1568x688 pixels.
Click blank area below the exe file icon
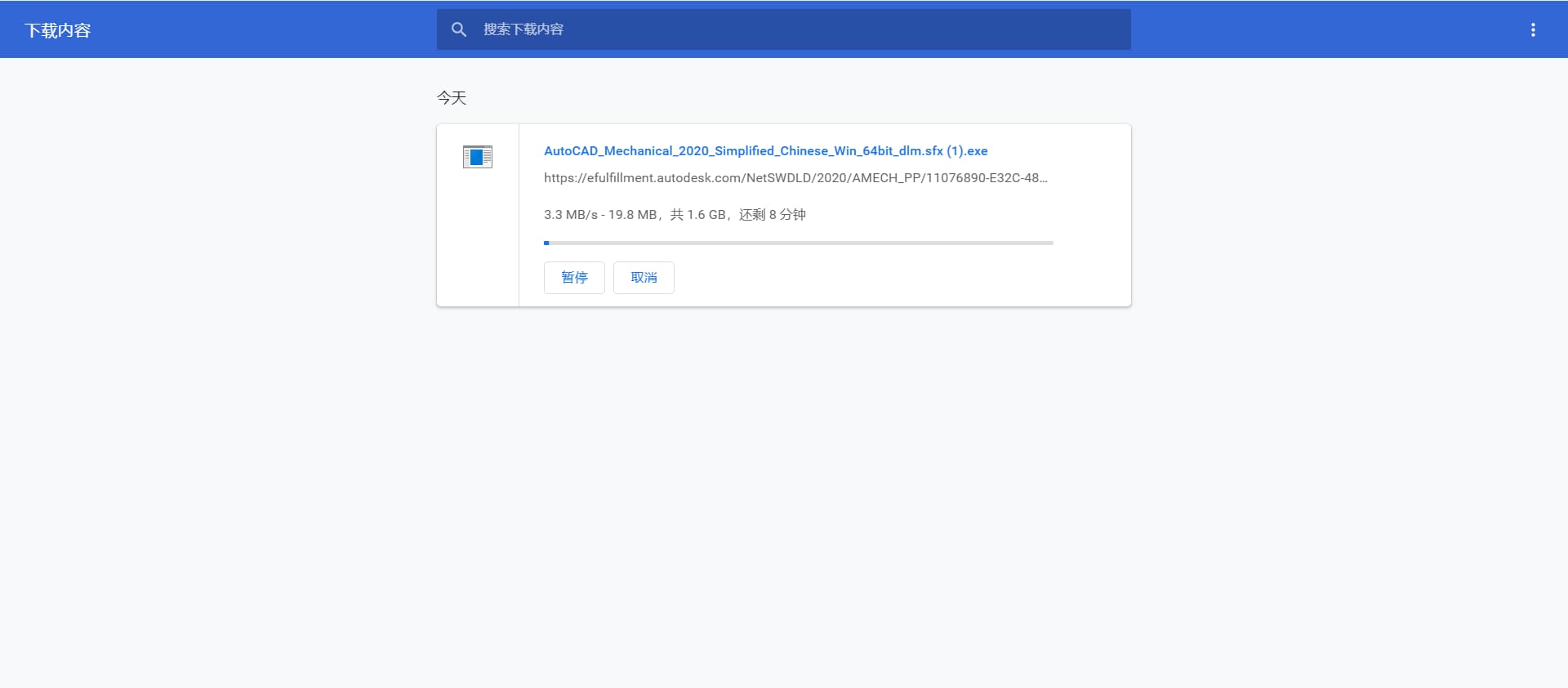tap(478, 245)
